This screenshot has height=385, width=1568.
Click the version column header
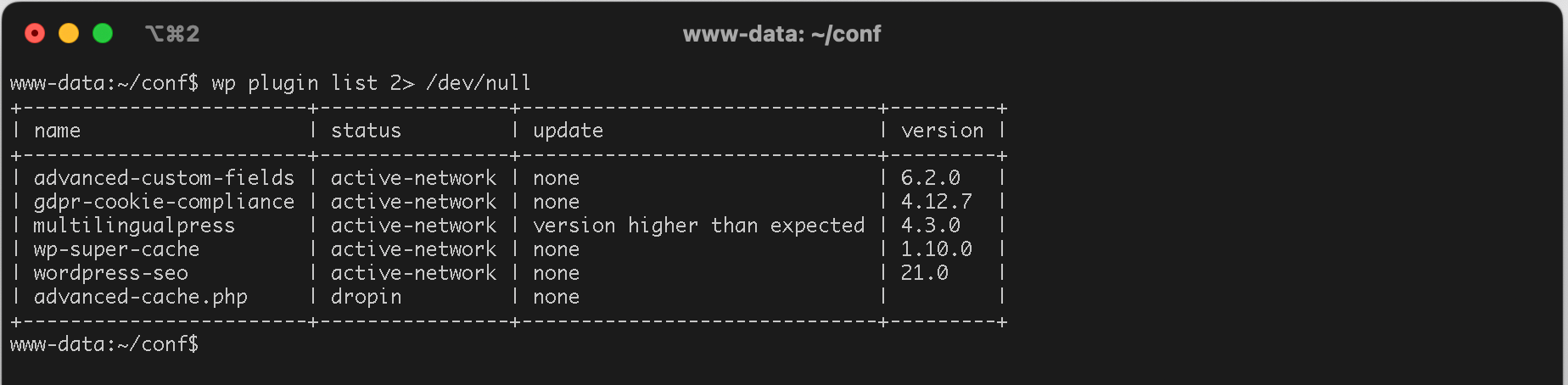[x=942, y=131]
